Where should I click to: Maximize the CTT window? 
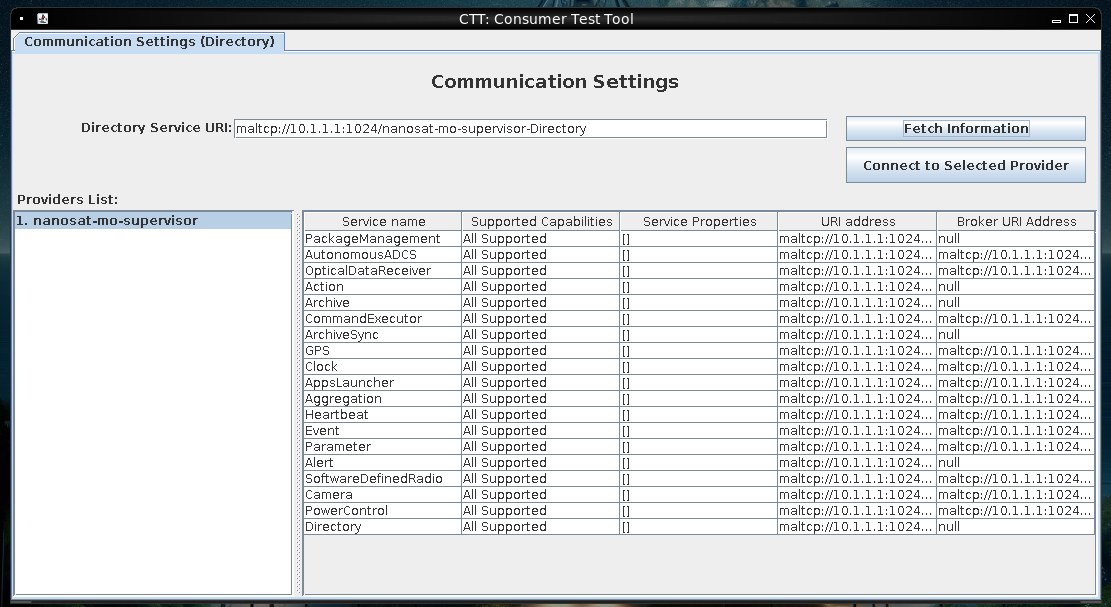1073,19
